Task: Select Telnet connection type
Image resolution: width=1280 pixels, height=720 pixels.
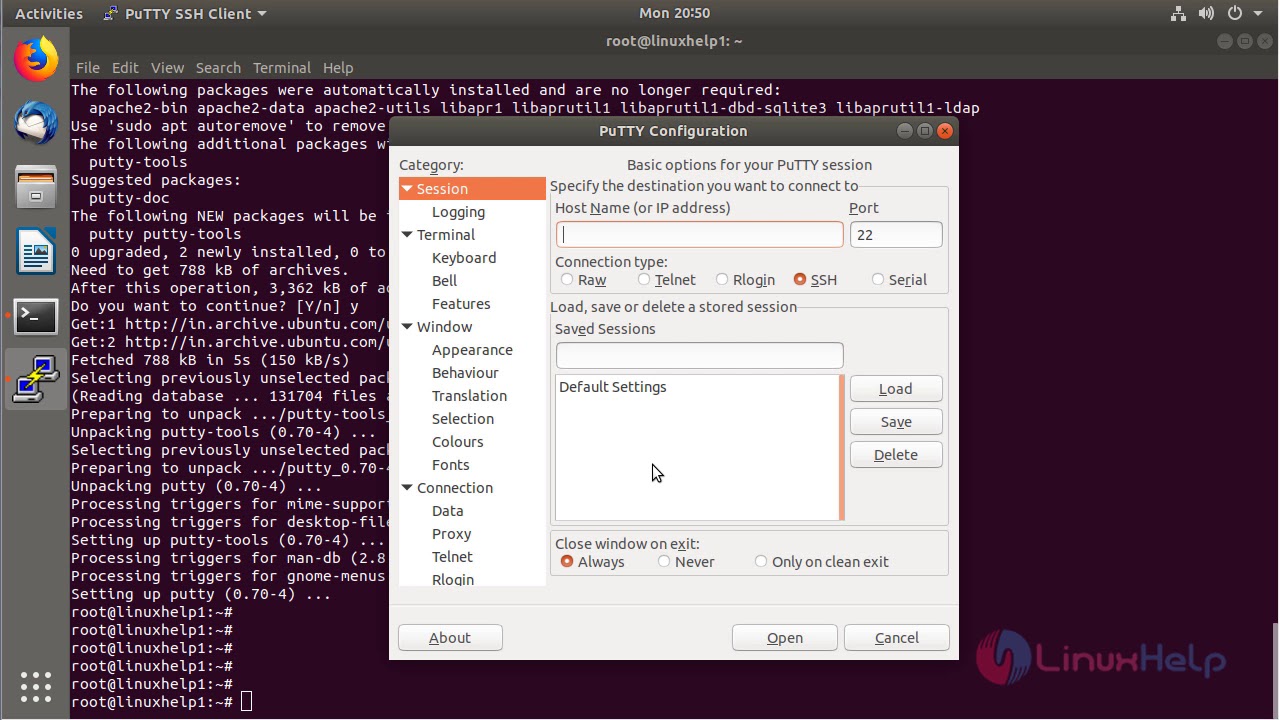Action: (x=644, y=280)
